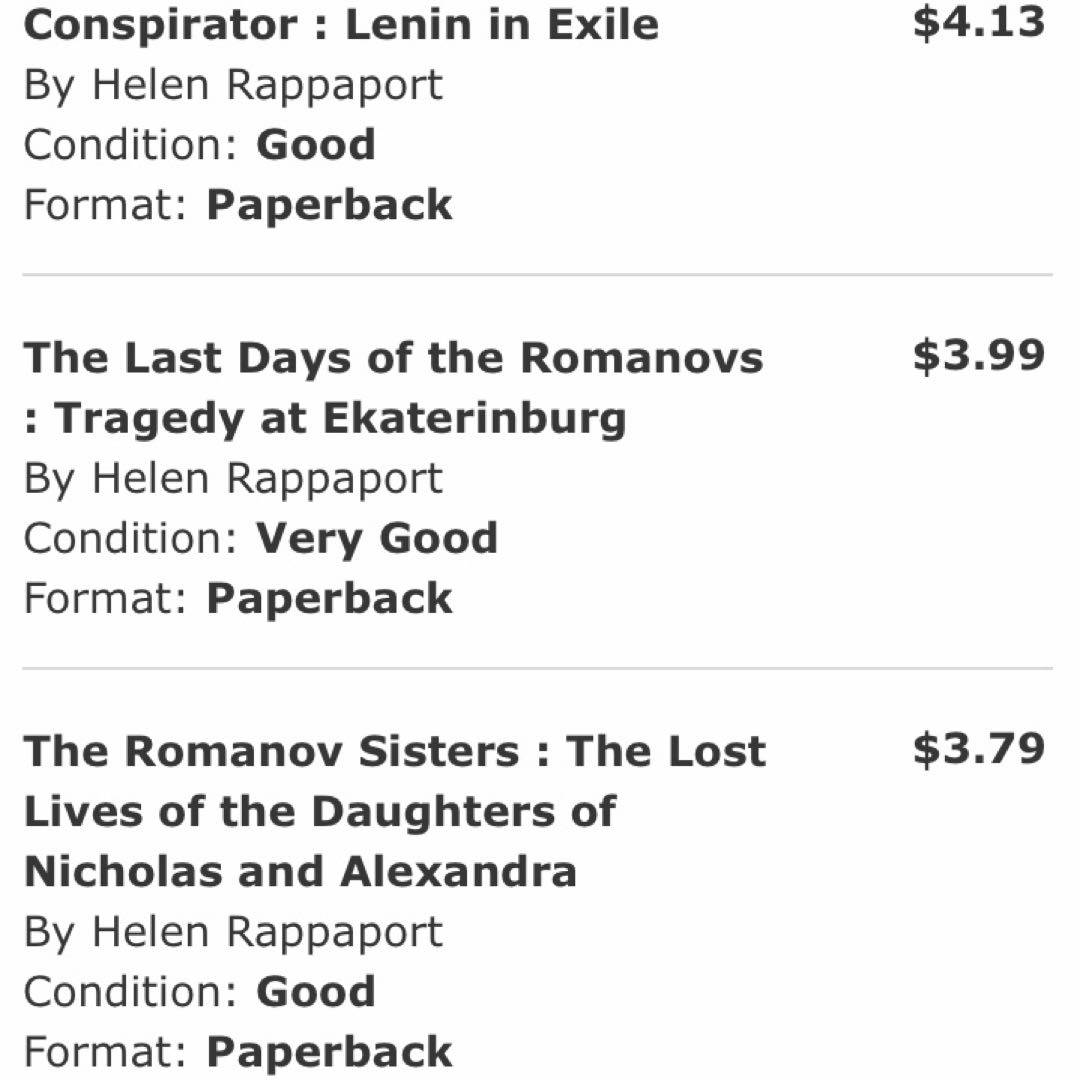Click the Good condition value for Romanov Sisters
The height and width of the screenshot is (1080, 1080).
[316, 992]
